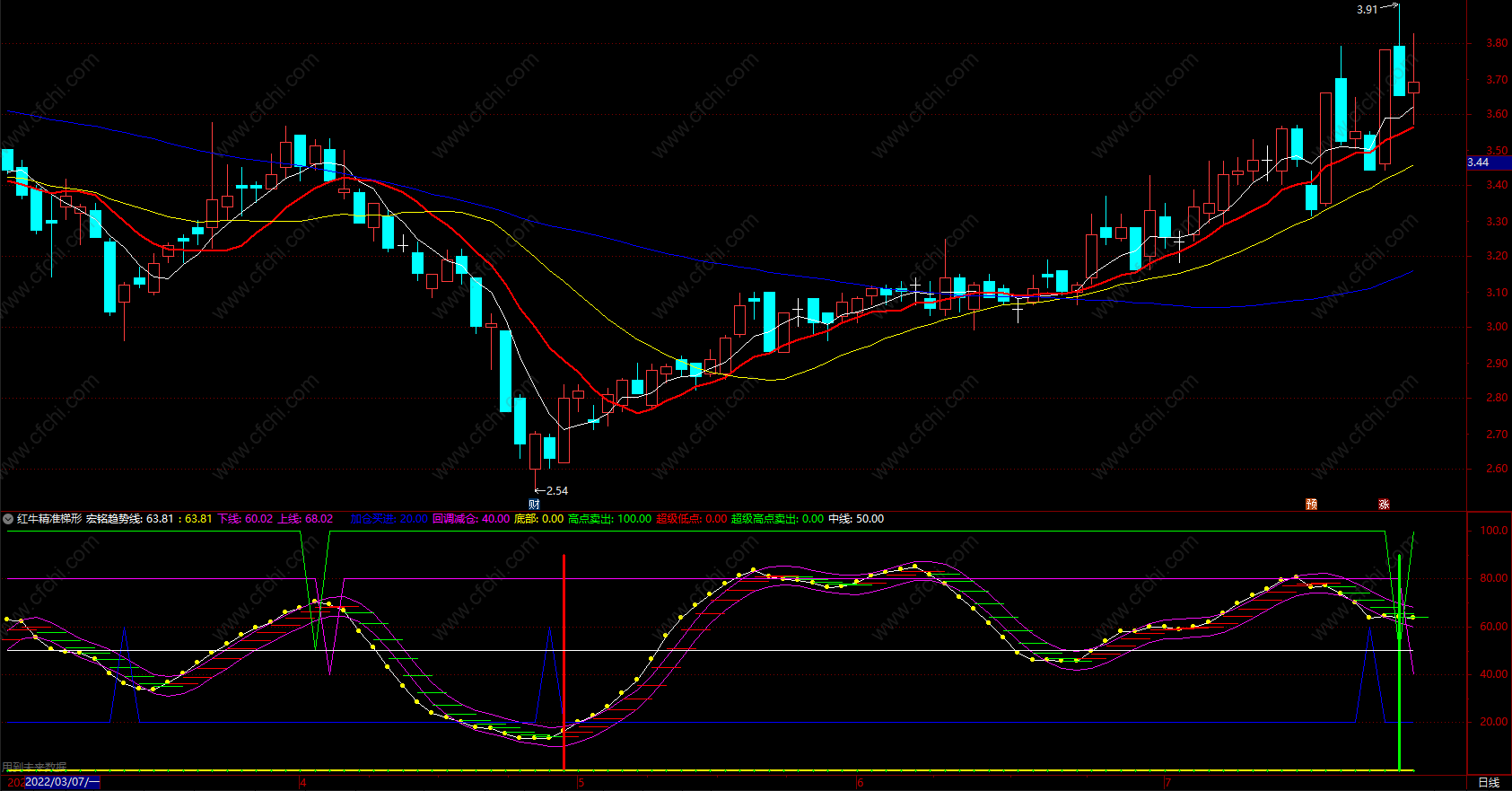Click the 用到未来数据 warning text

(34, 767)
